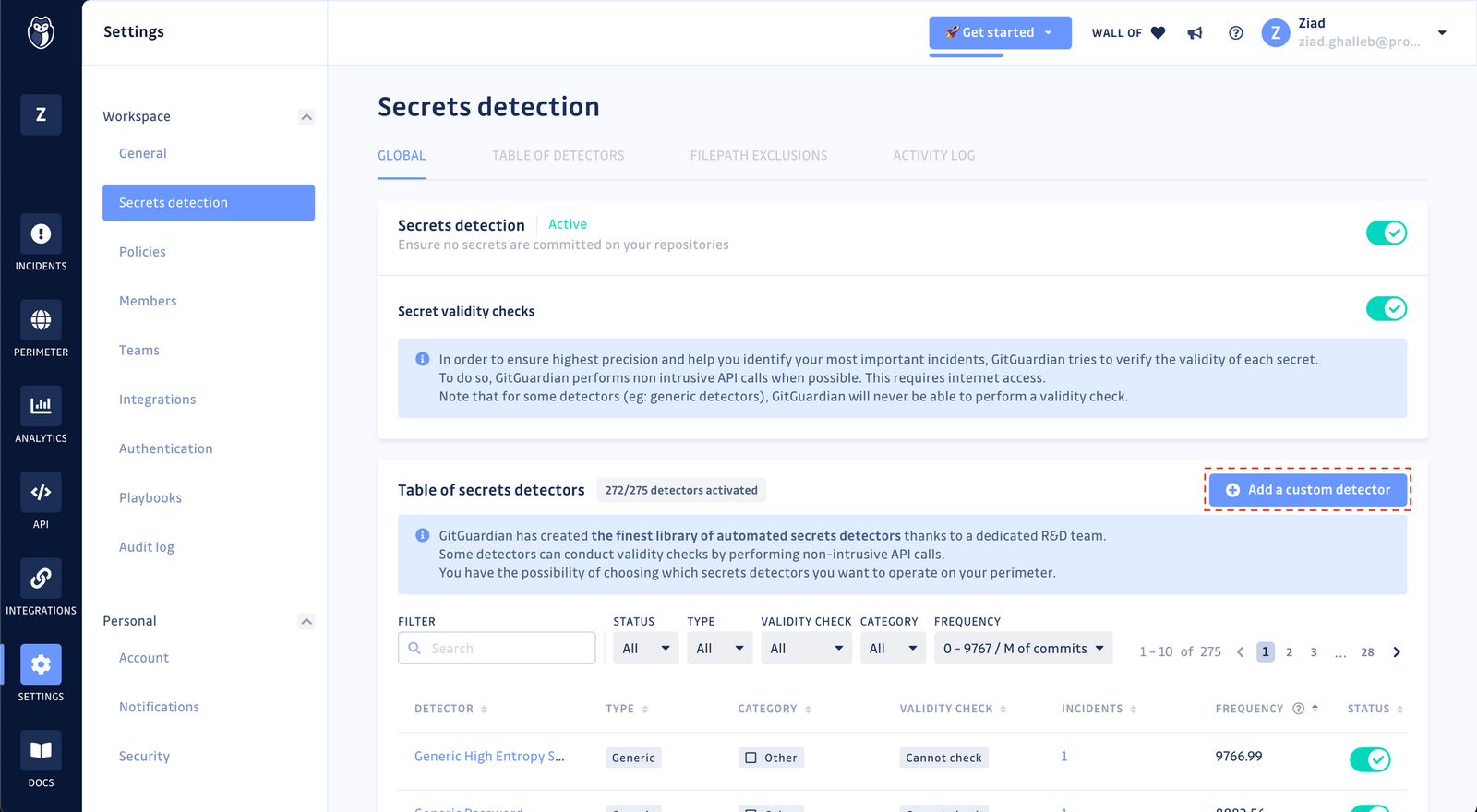Open the Type filter dropdown
The width and height of the screenshot is (1477, 812).
tap(719, 649)
